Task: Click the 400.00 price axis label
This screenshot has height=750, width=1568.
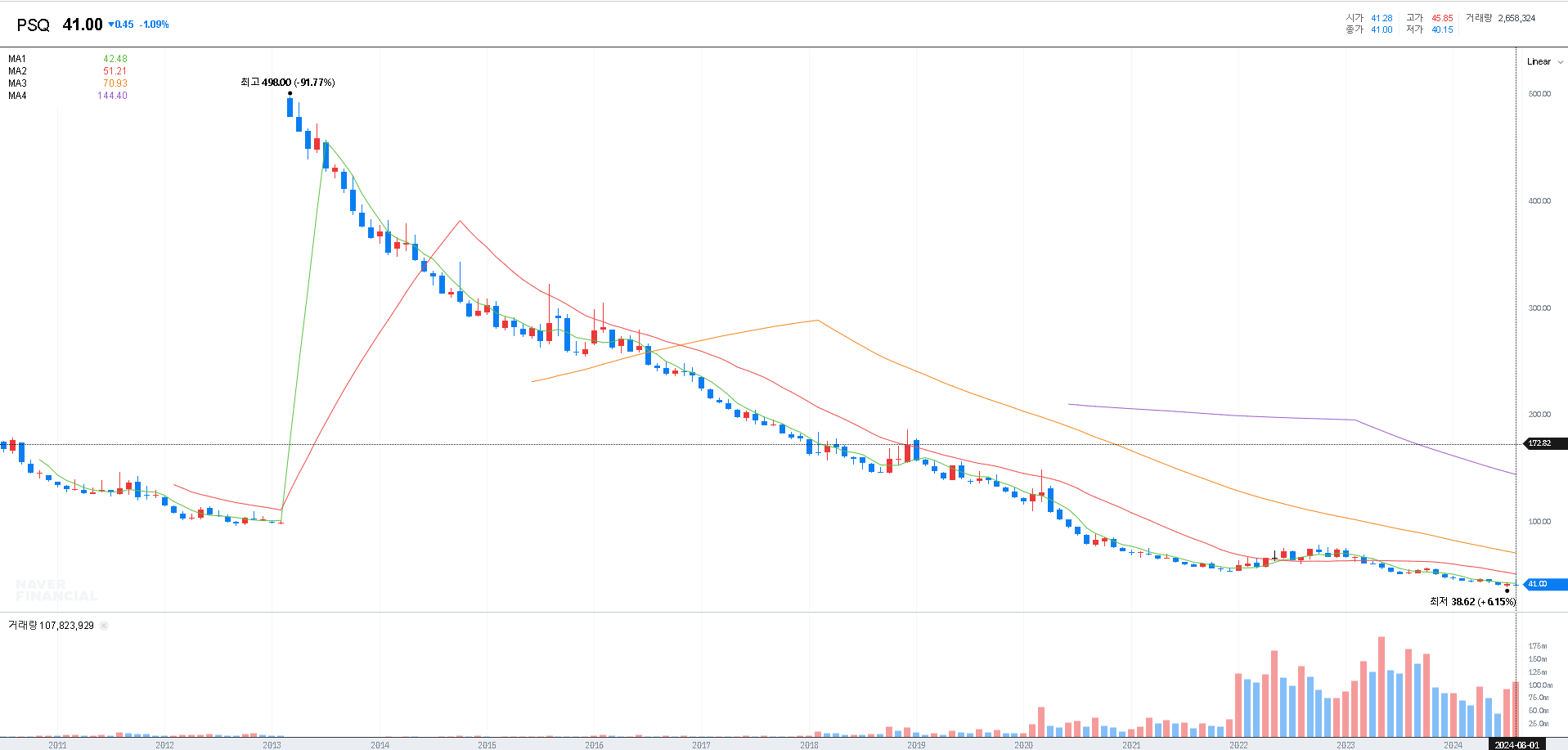Action: [x=1539, y=200]
